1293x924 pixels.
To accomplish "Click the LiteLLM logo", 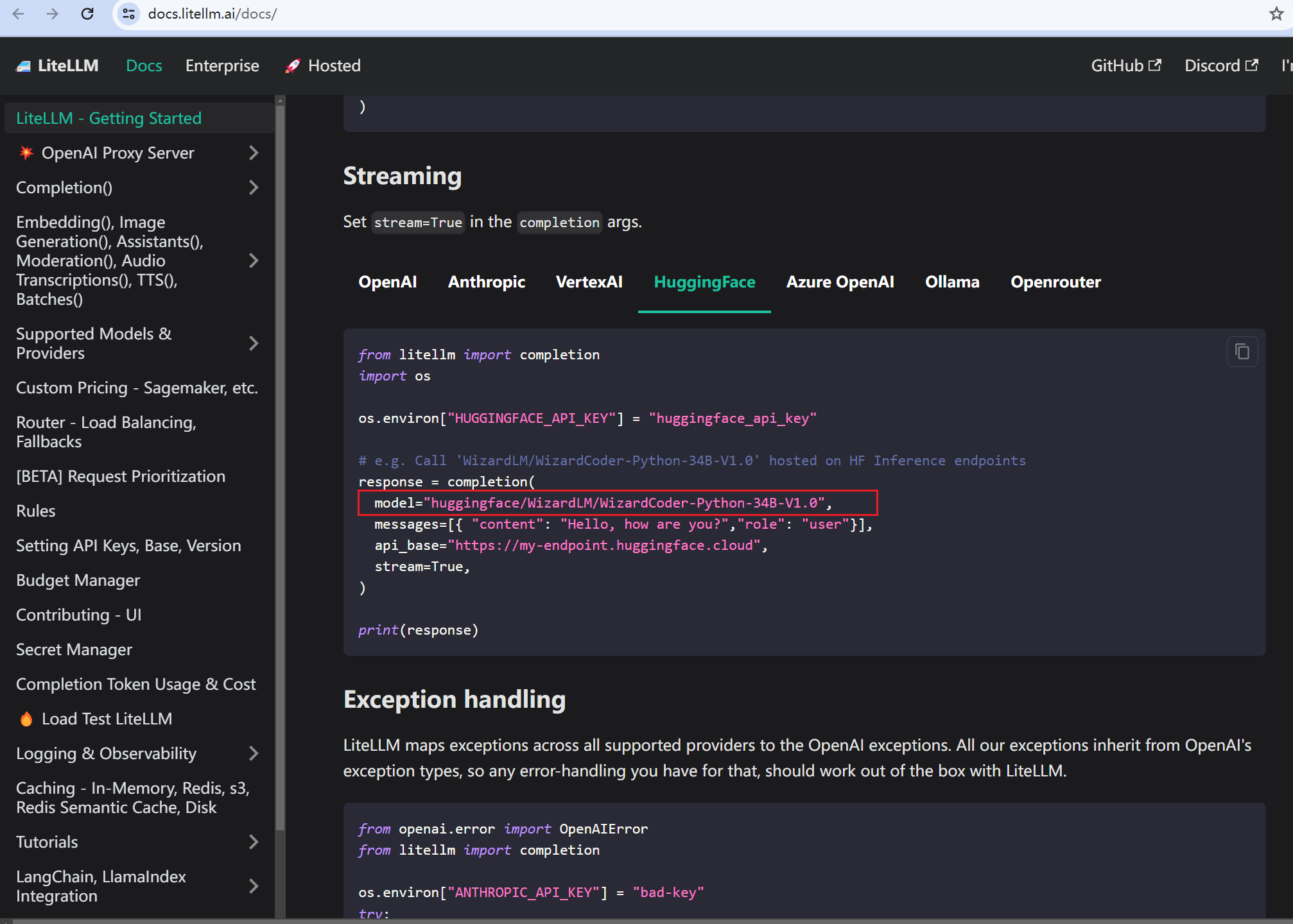I will pos(58,65).
